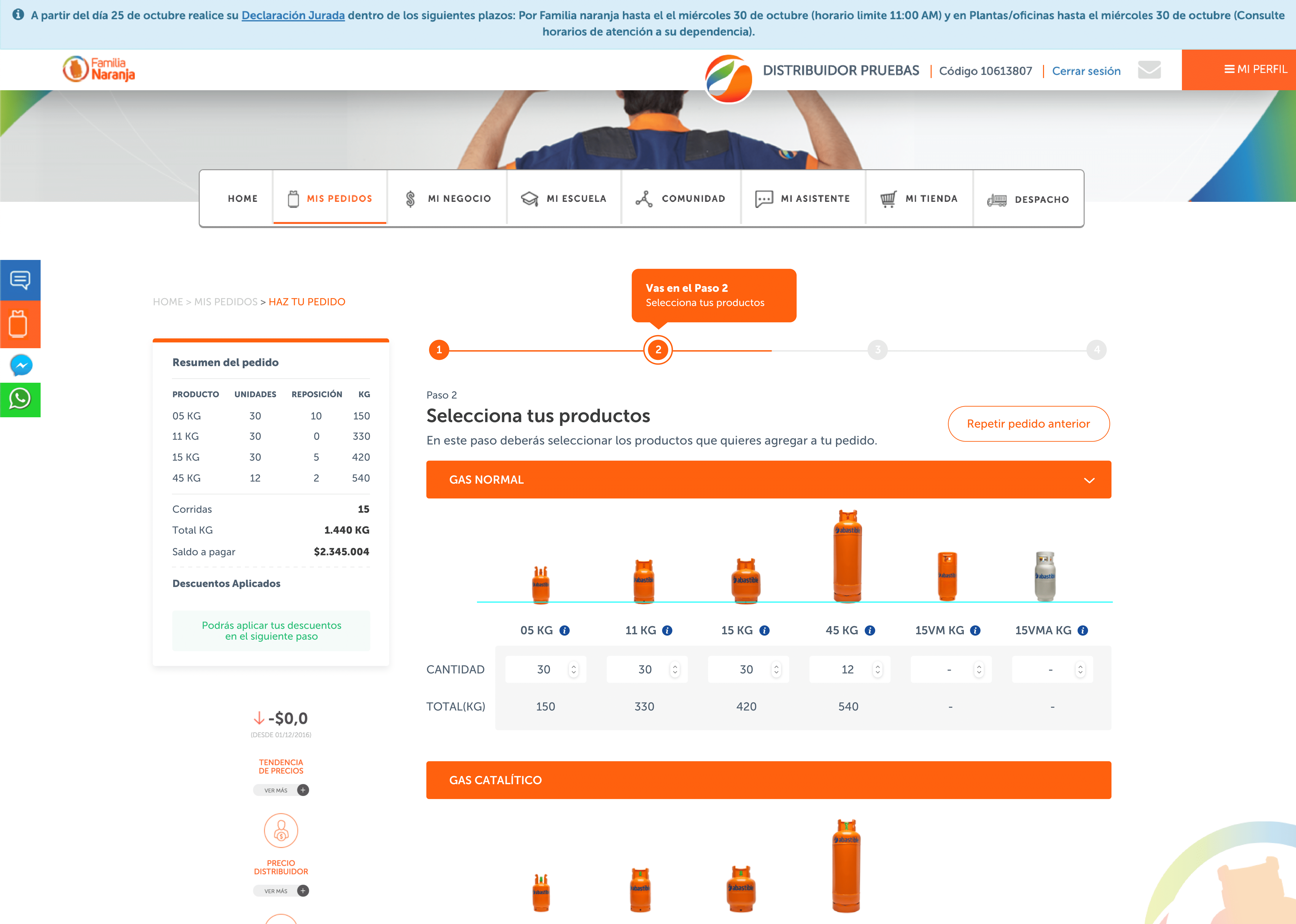The image size is (1296, 924).
Task: Open HOME in main navigation
Action: 243,199
